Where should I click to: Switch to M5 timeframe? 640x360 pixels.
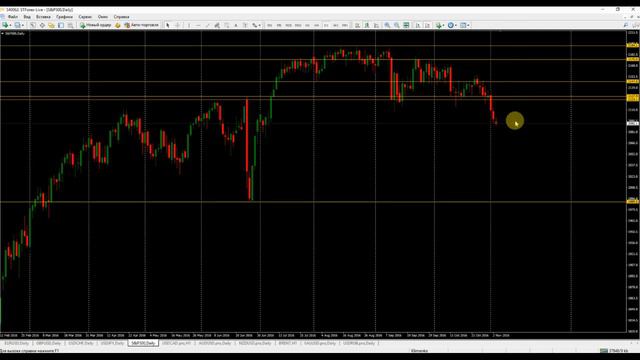pyautogui.click(x=279, y=25)
